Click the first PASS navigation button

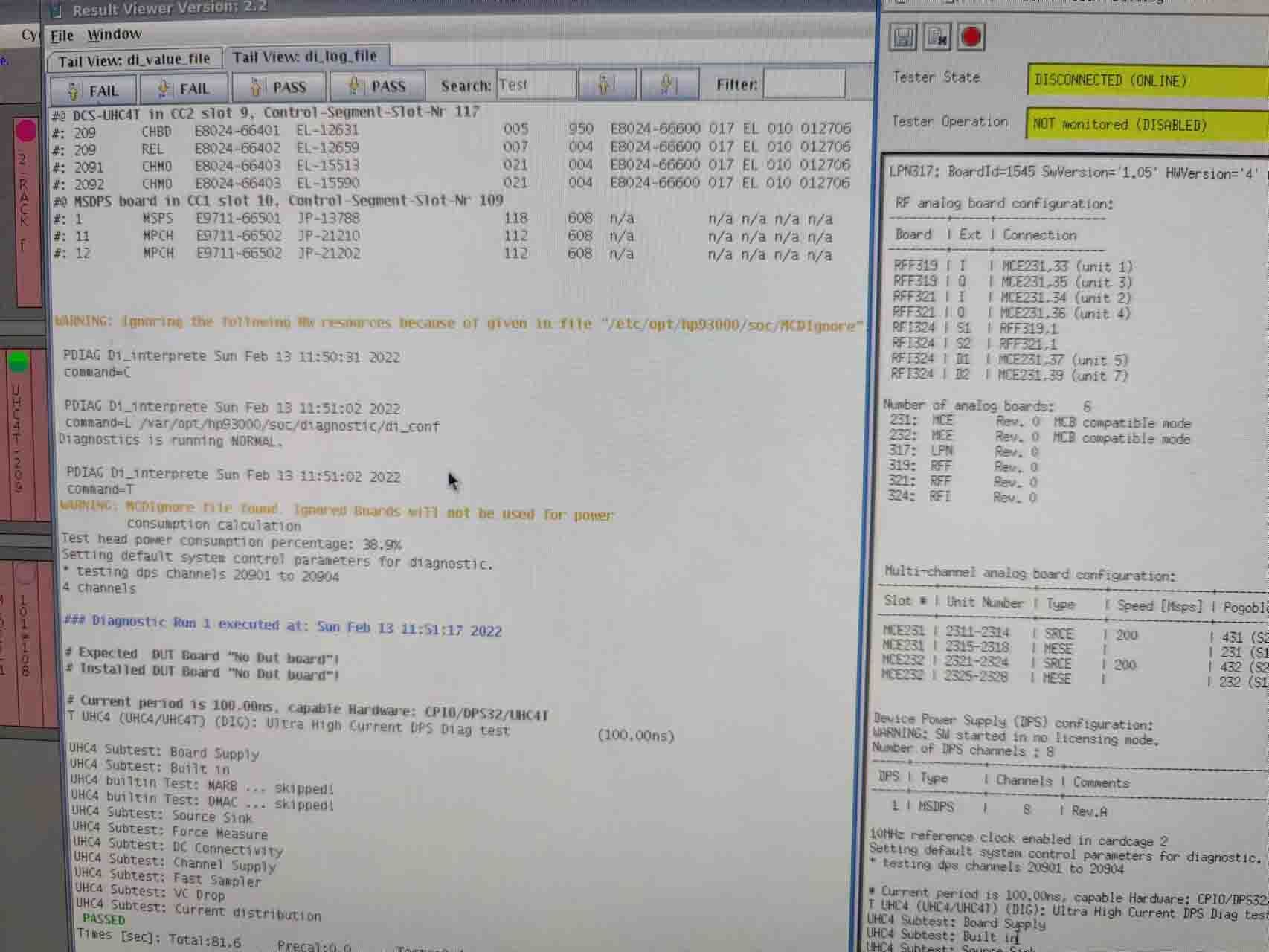click(279, 87)
